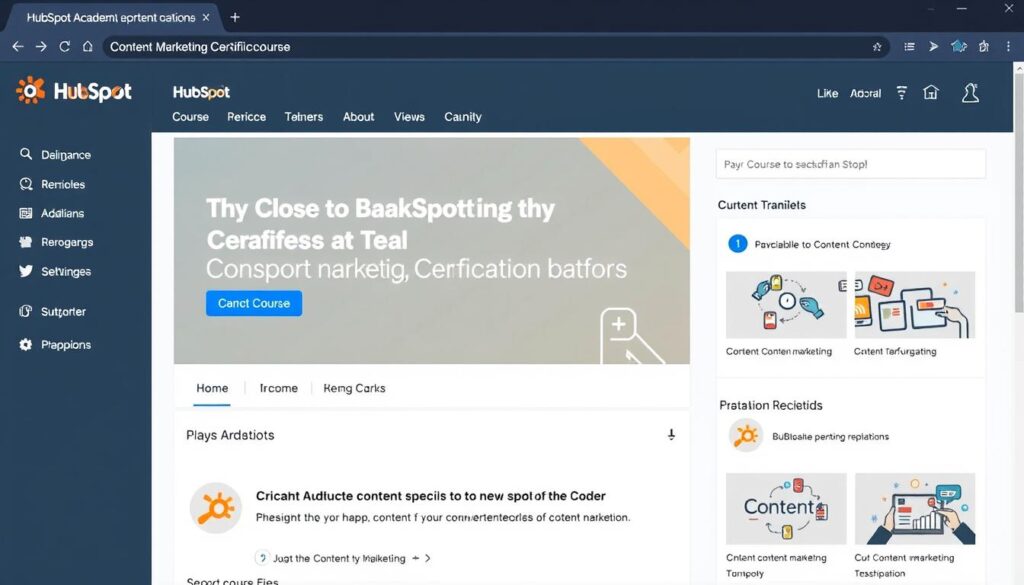Open Cortent Conten marketing thumbnail
1024x585 pixels.
pos(786,305)
